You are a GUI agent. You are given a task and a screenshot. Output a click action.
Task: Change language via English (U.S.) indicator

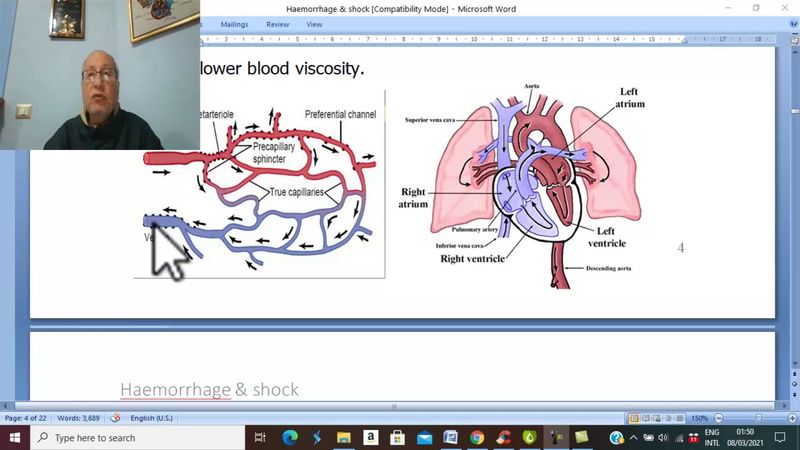(x=152, y=418)
